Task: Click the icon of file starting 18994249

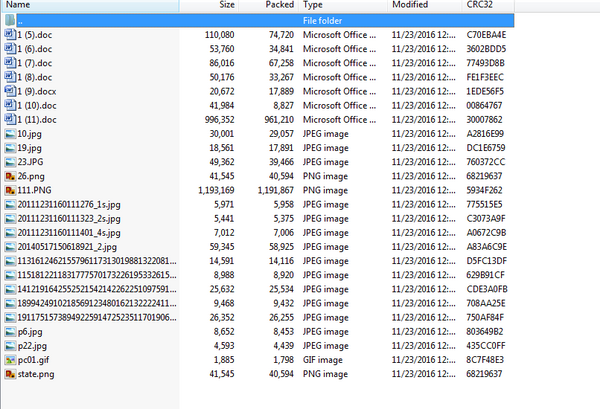Action: click(10, 304)
